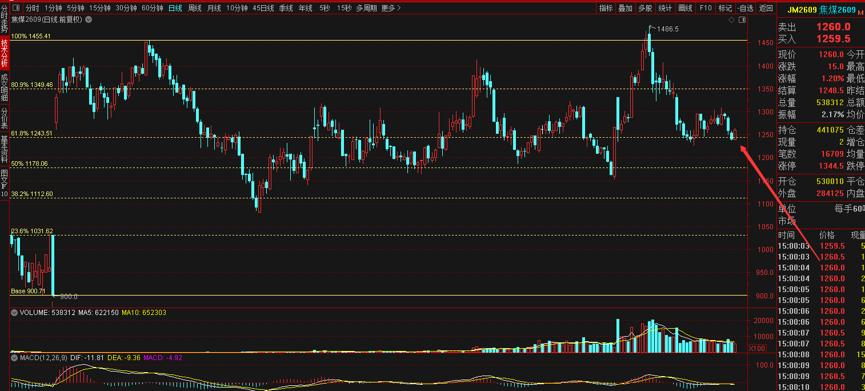
Task: Click the 返回 back button
Action: (x=766, y=8)
